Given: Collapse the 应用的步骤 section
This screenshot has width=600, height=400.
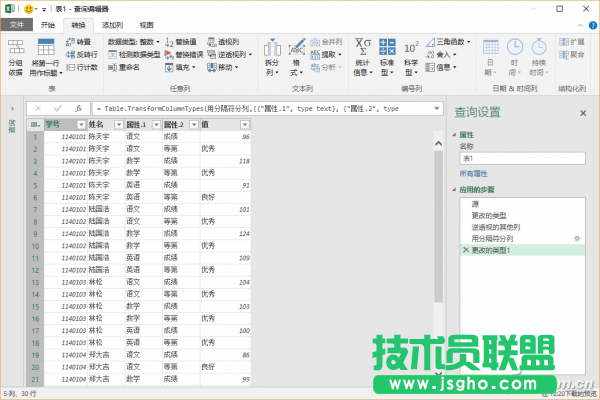Looking at the screenshot, I should pyautogui.click(x=455, y=189).
